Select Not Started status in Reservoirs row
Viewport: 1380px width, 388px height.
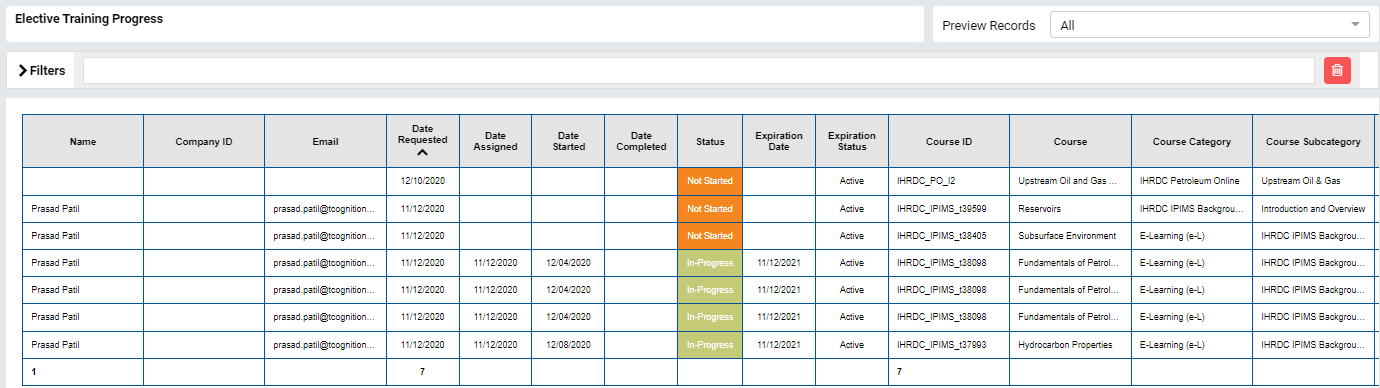(710, 209)
